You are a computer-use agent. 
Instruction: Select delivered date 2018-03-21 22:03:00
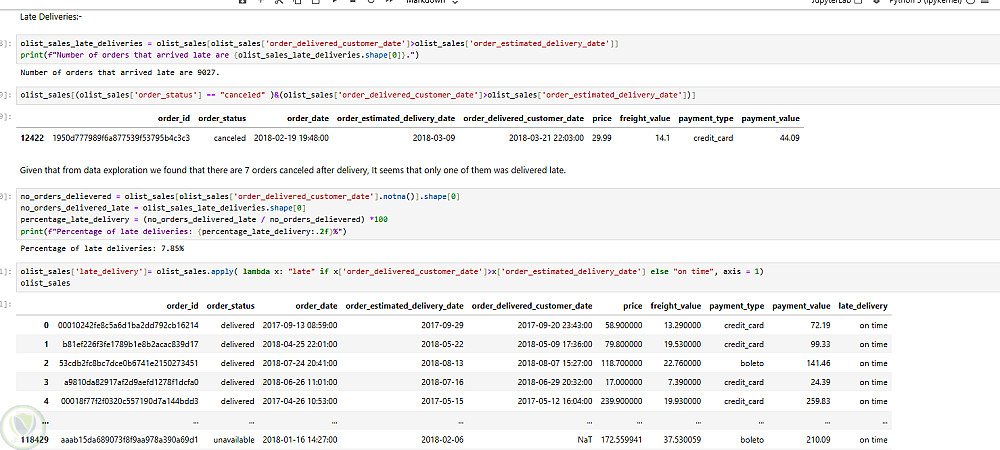click(x=546, y=138)
